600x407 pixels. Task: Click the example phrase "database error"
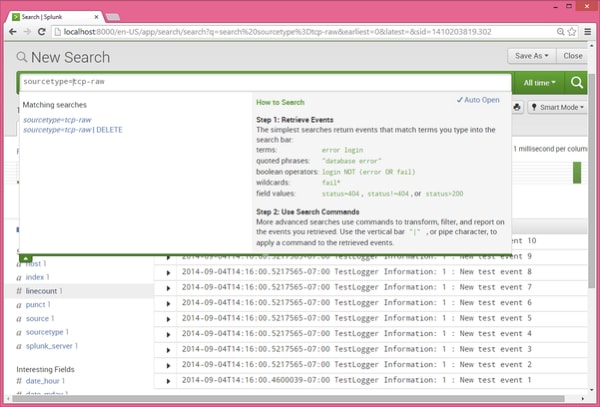tap(352, 161)
